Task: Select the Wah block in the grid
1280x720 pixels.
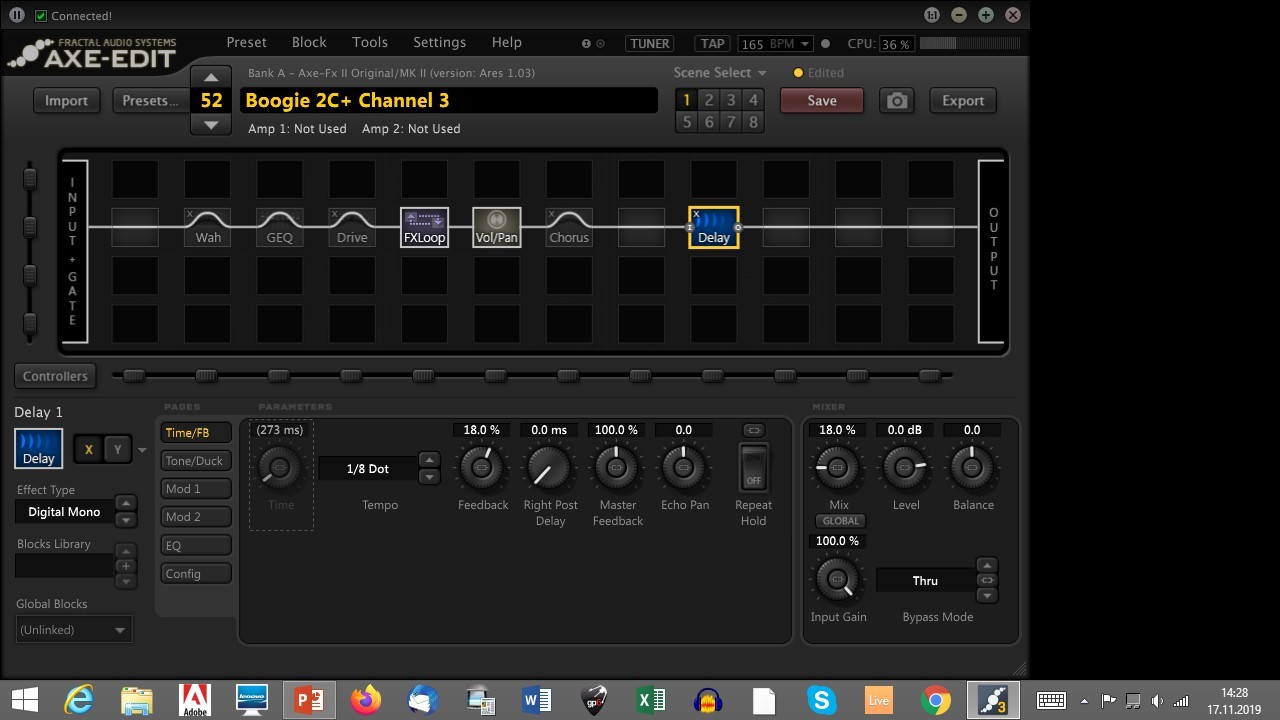Action: (208, 227)
